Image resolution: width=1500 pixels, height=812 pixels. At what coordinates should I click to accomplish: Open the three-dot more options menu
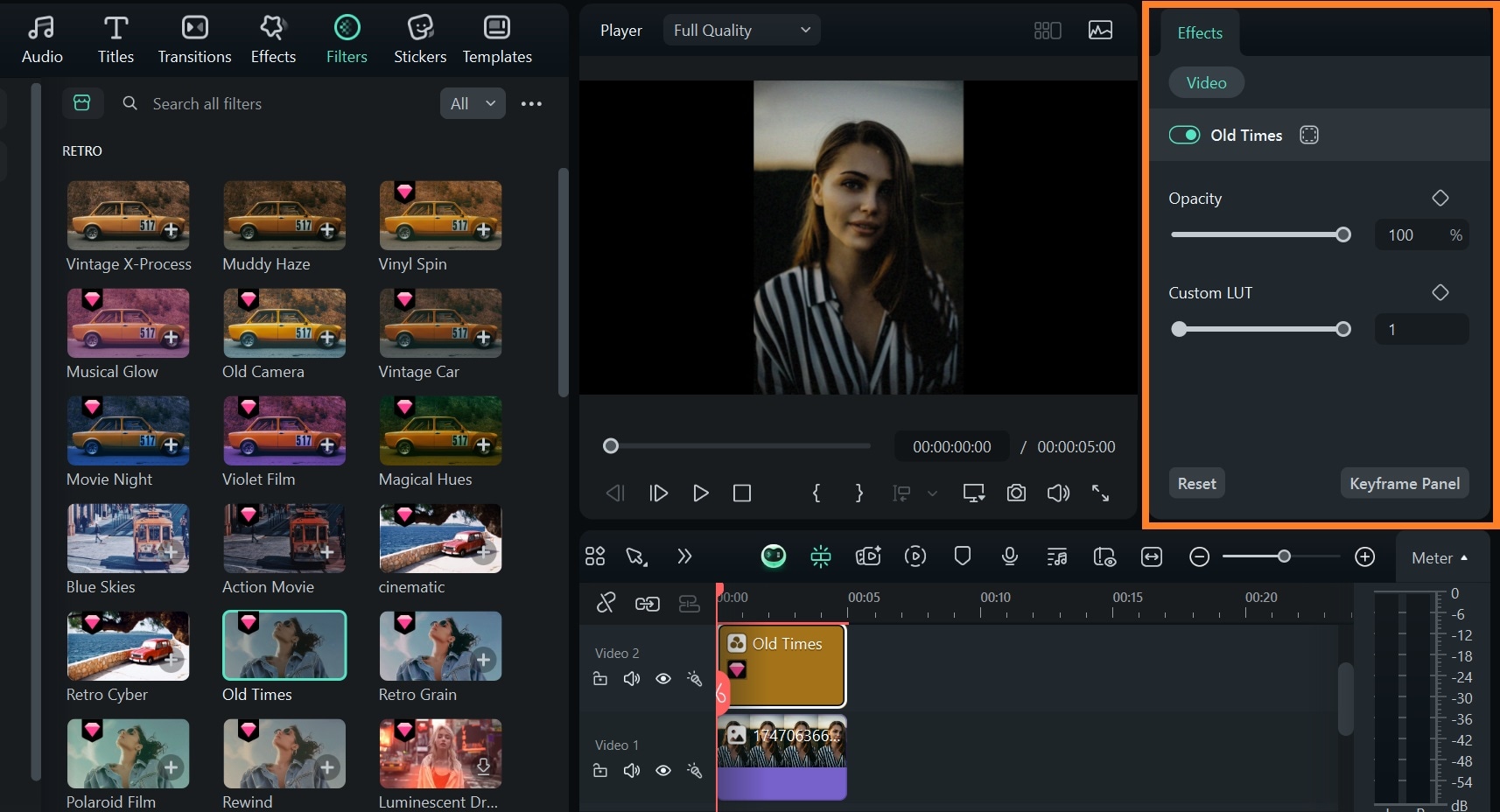click(531, 103)
